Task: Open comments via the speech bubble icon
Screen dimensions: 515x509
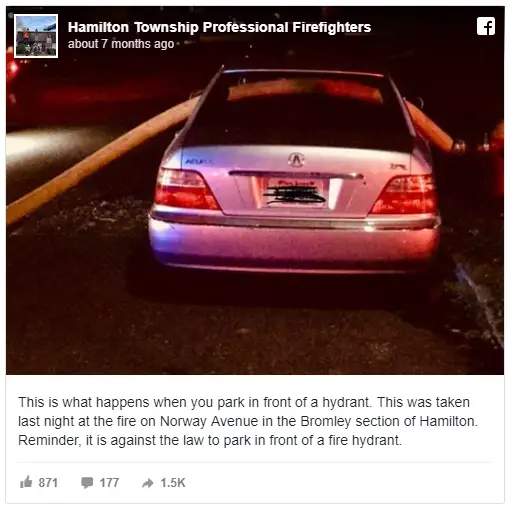Action: tap(87, 482)
